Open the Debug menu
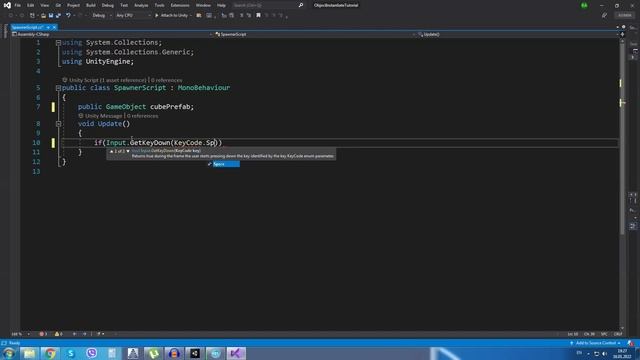 pos(108,5)
